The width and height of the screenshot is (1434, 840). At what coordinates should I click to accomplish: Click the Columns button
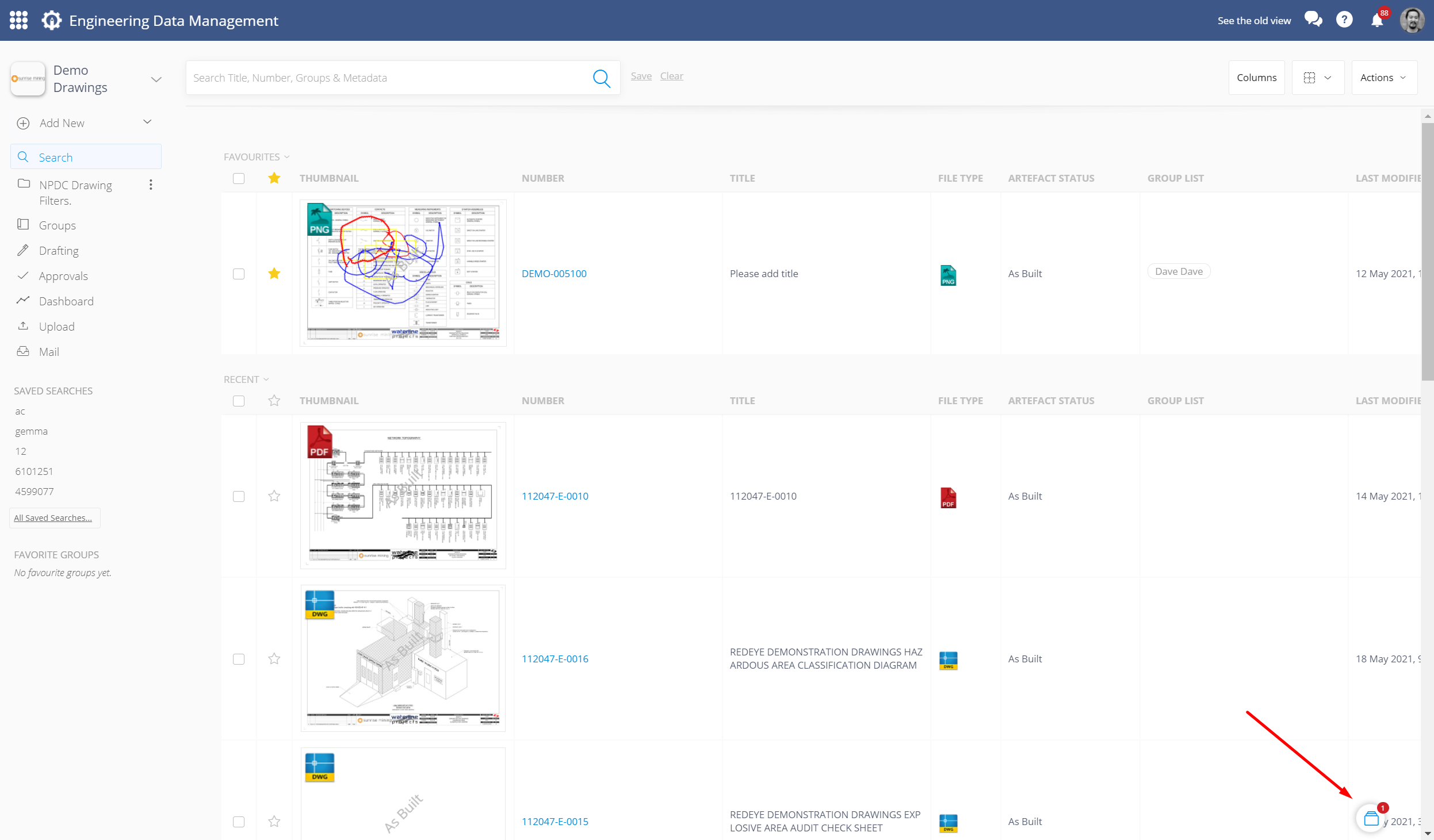(x=1256, y=78)
